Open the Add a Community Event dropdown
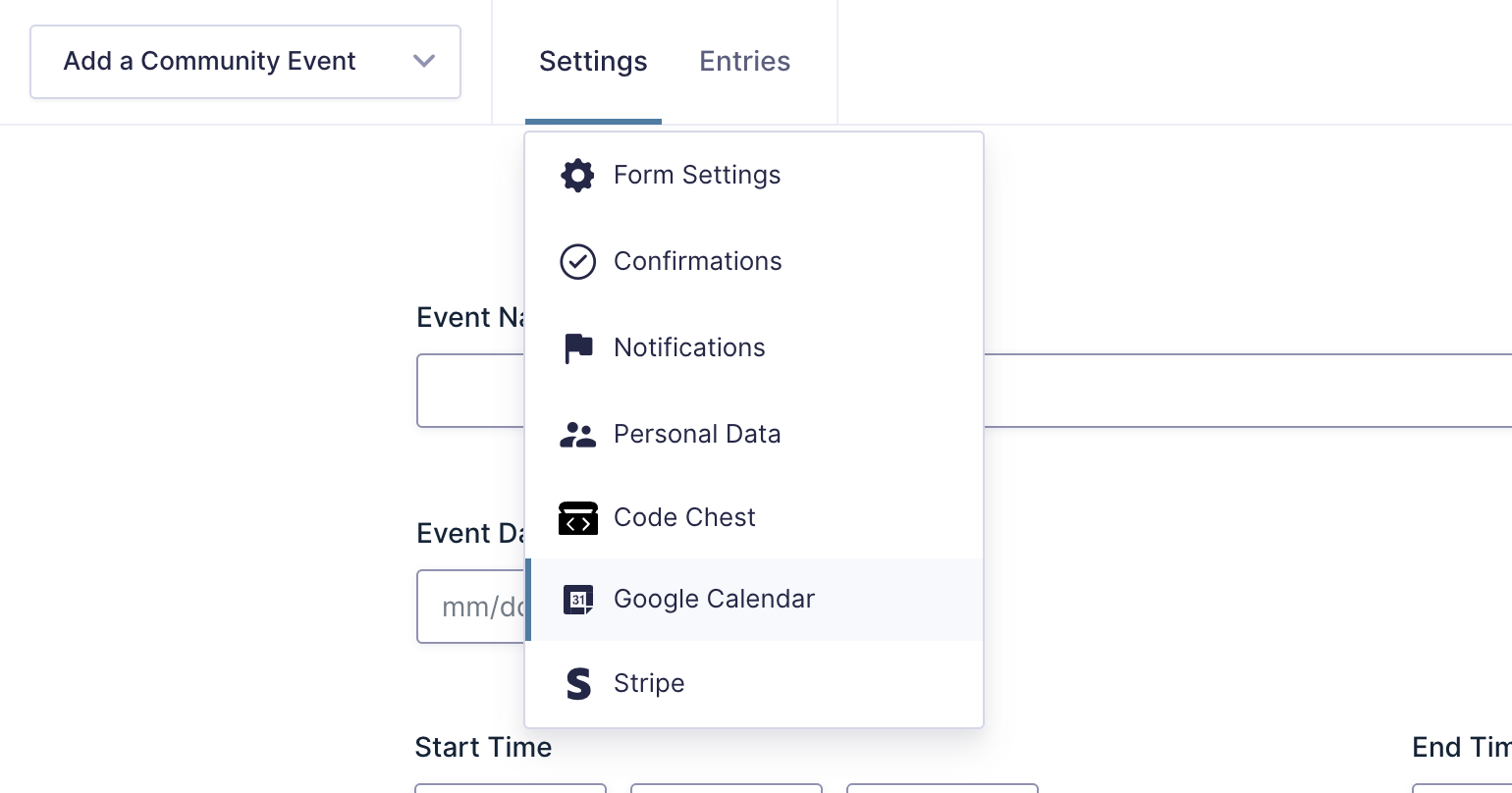Image resolution: width=1512 pixels, height=793 pixels. click(210, 61)
